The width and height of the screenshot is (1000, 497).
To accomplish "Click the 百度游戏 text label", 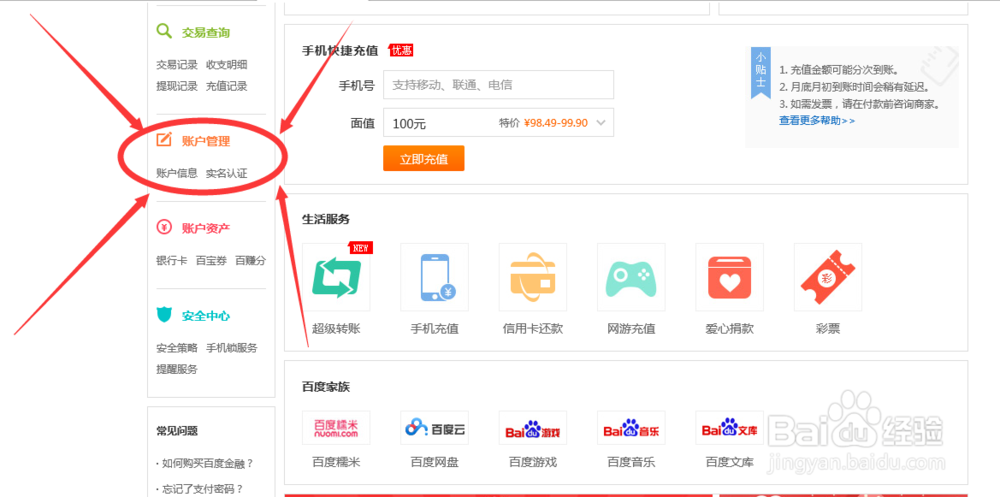I will click(533, 462).
